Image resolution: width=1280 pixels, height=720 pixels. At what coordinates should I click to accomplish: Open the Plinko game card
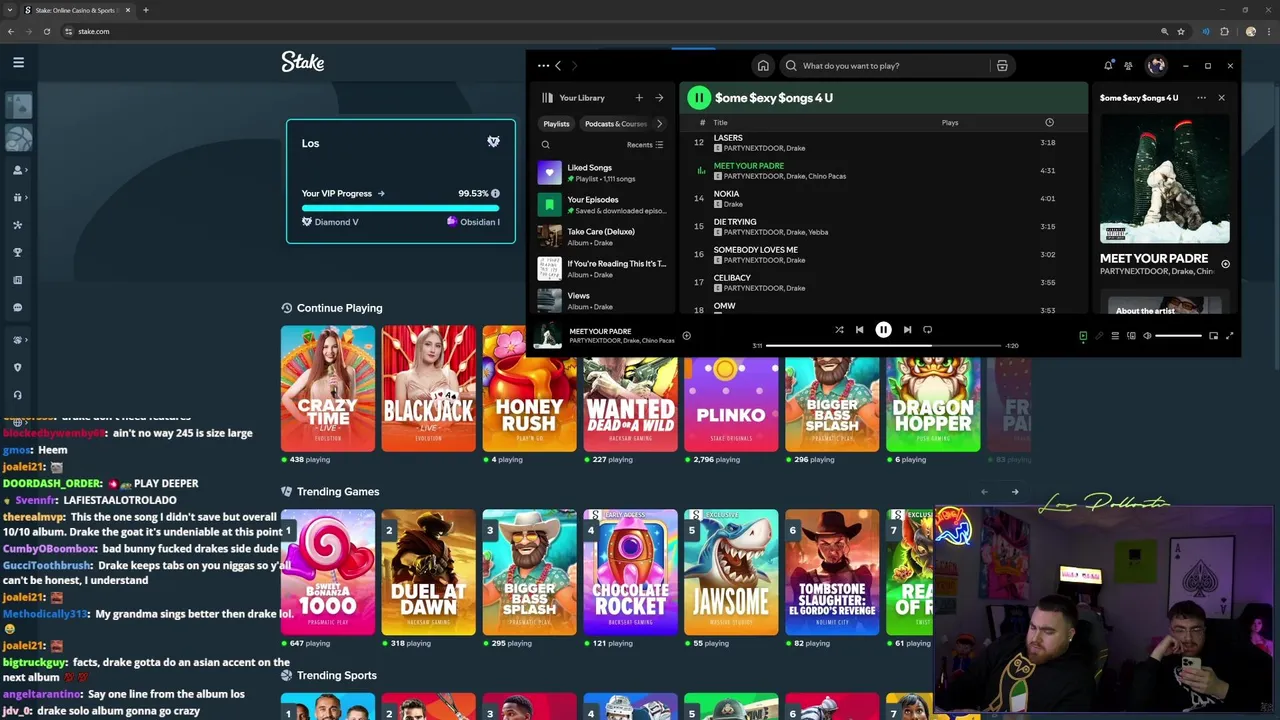[731, 403]
